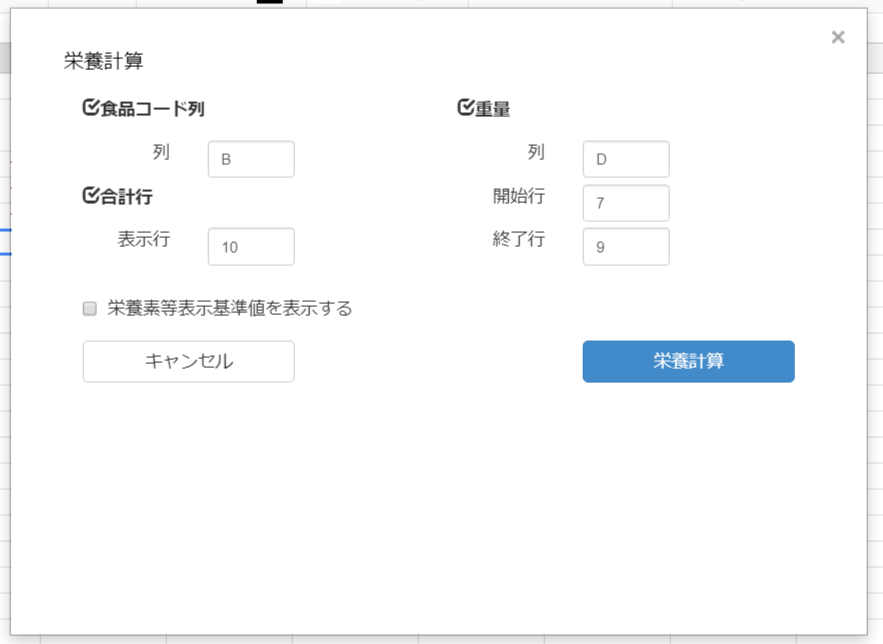Viewport: 883px width, 644px height.
Task: Click the 栄養計算 dialog title text
Action: [x=104, y=61]
